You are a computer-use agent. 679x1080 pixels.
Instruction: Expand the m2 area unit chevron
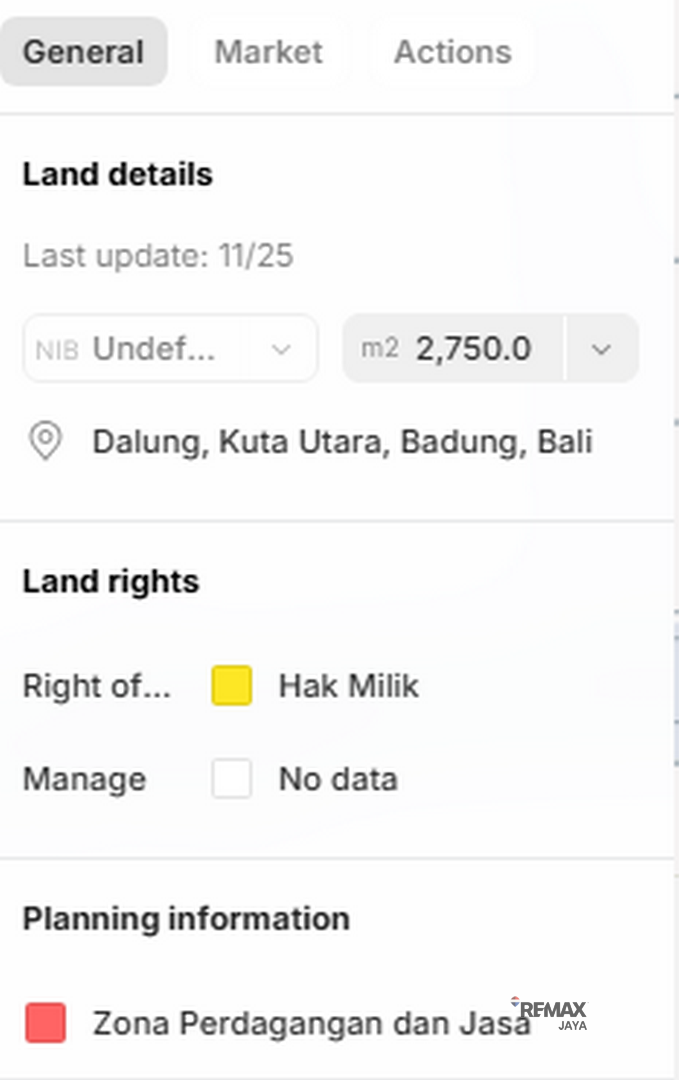[601, 349]
